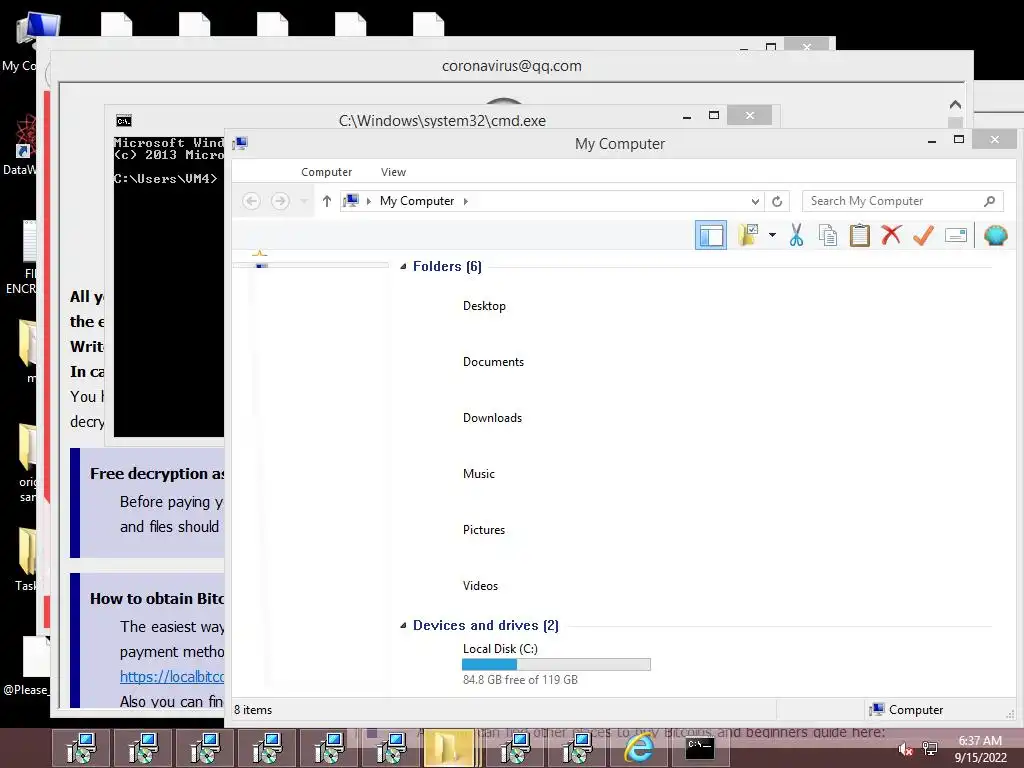
Task: Click My Computer window title icon
Action: [240, 144]
